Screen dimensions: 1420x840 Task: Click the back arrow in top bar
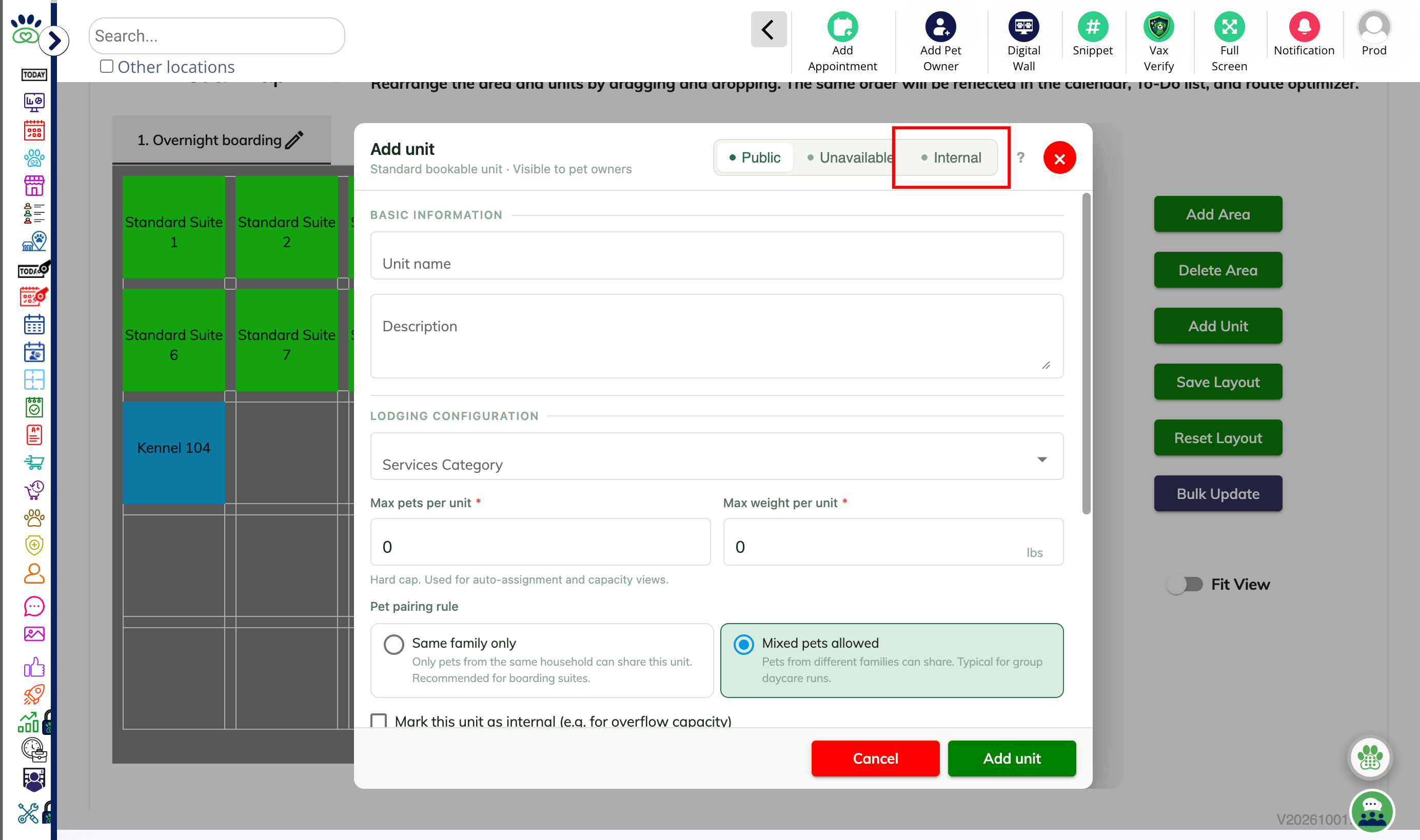(x=768, y=29)
